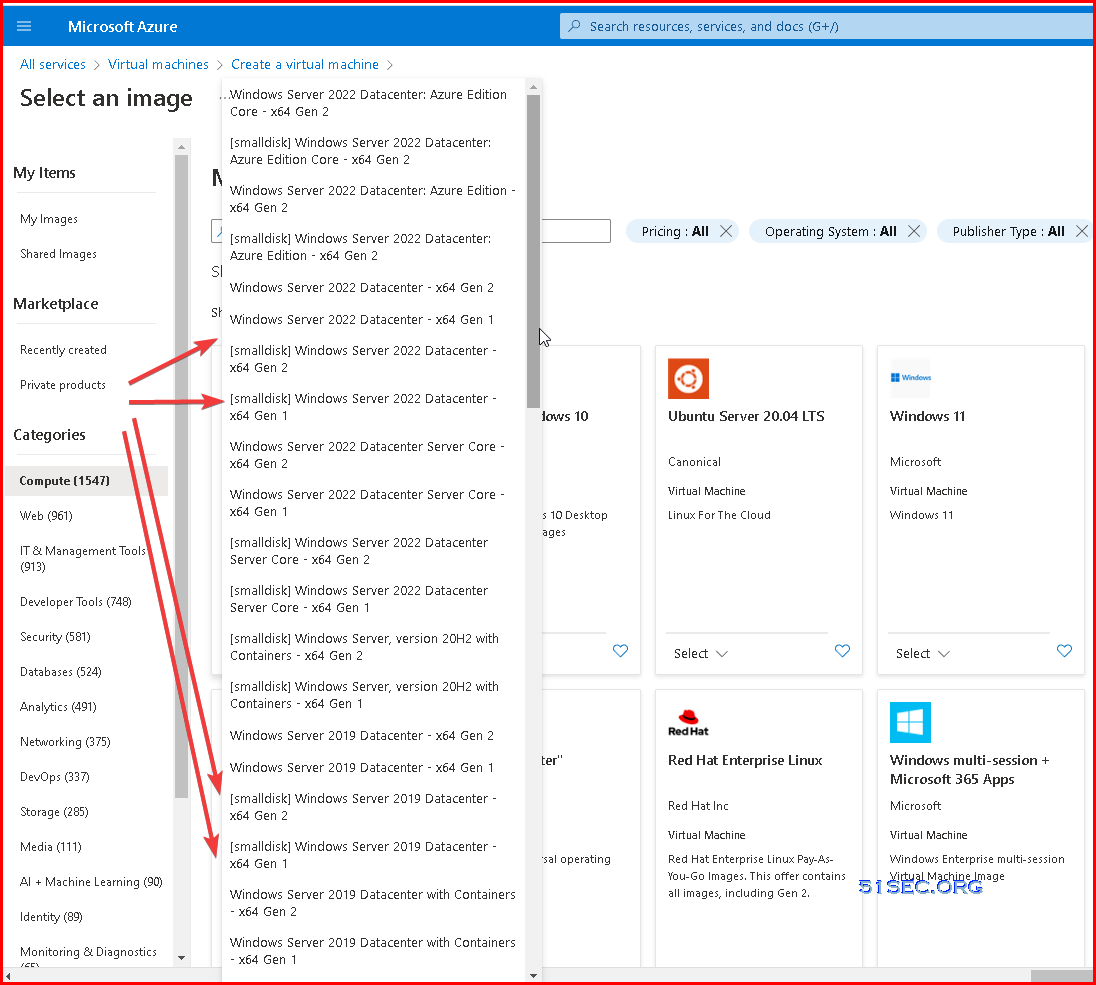Expand the Select dropdown on Ubuntu Server card
Image resolution: width=1096 pixels, height=985 pixels.
[x=701, y=654]
